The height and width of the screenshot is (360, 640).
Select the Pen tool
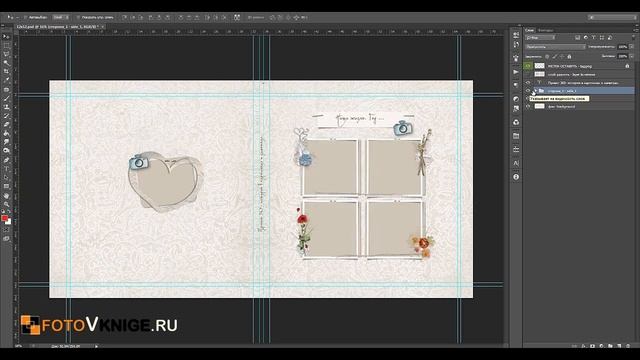click(x=6, y=160)
